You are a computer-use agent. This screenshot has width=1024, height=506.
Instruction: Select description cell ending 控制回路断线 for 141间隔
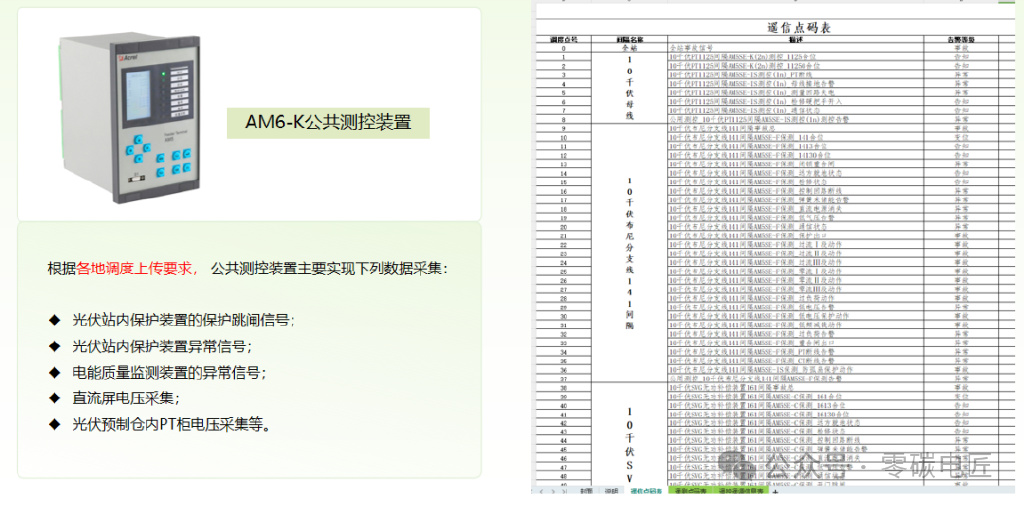point(795,191)
